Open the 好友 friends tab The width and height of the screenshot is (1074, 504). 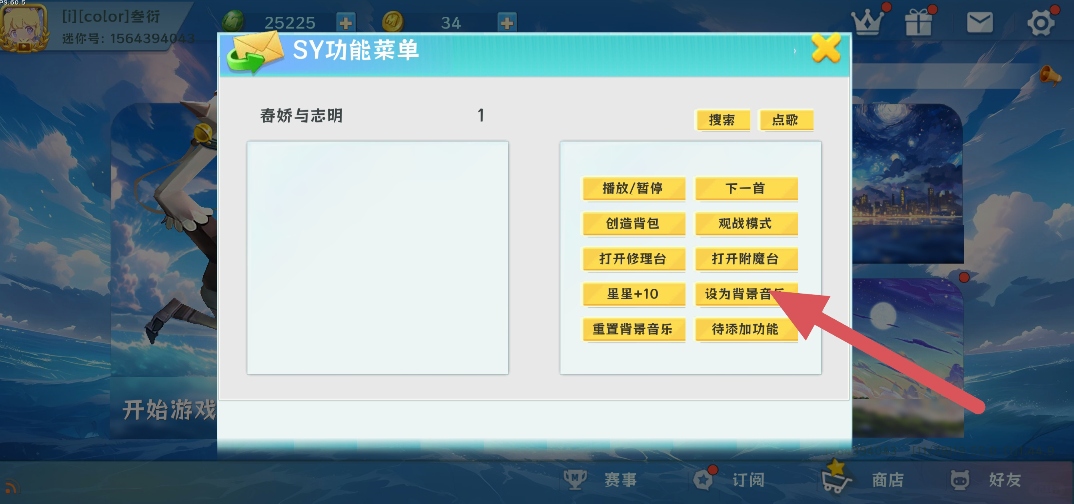pos(986,480)
